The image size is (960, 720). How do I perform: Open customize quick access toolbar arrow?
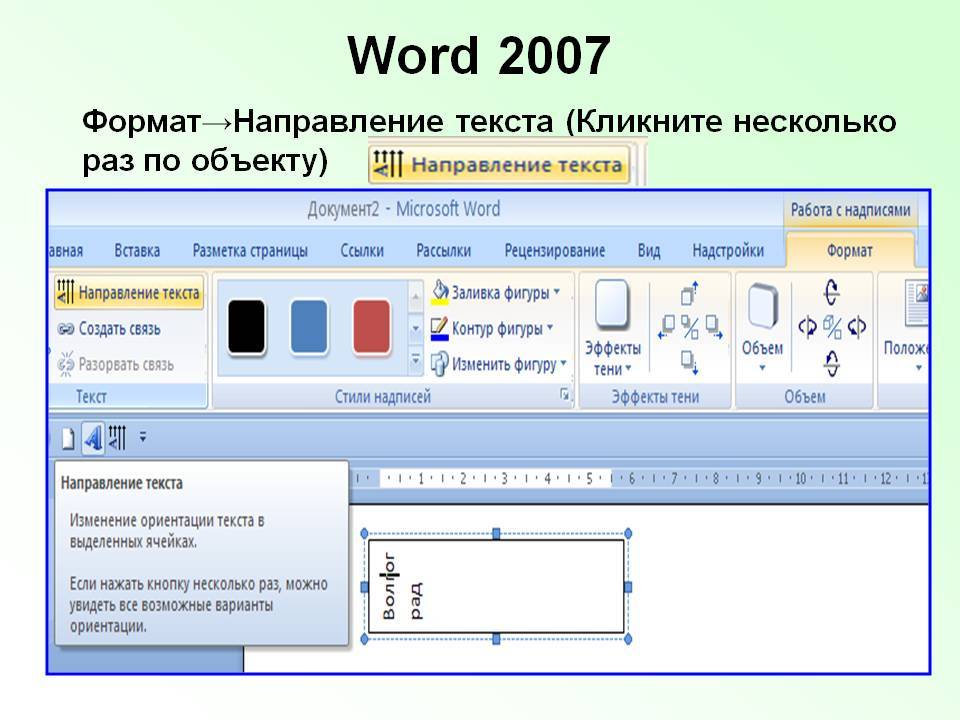(143, 437)
